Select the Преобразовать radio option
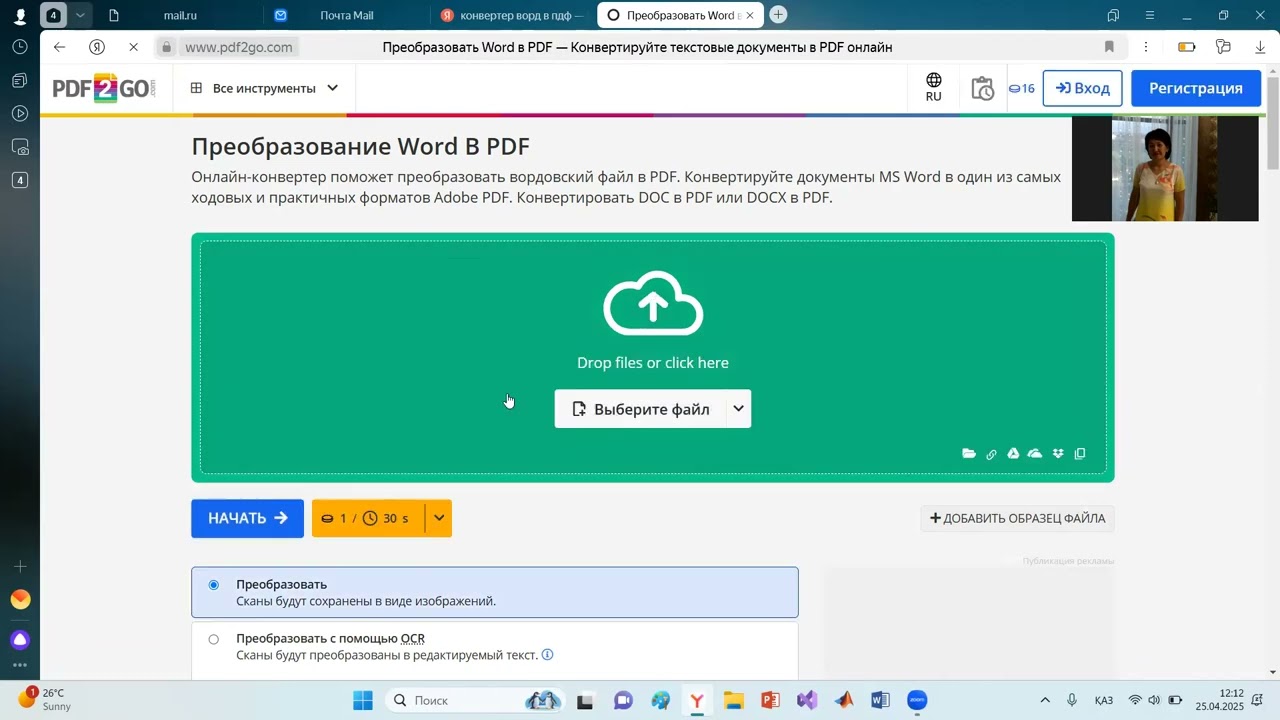This screenshot has width=1280, height=720. pos(213,585)
